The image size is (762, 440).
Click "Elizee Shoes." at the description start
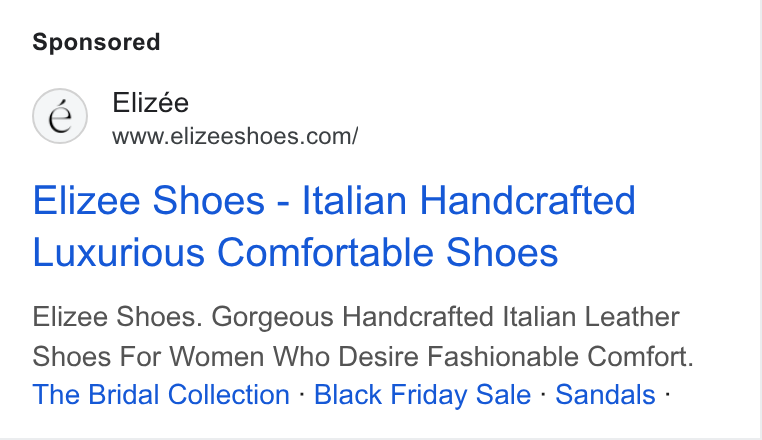pyautogui.click(x=117, y=317)
